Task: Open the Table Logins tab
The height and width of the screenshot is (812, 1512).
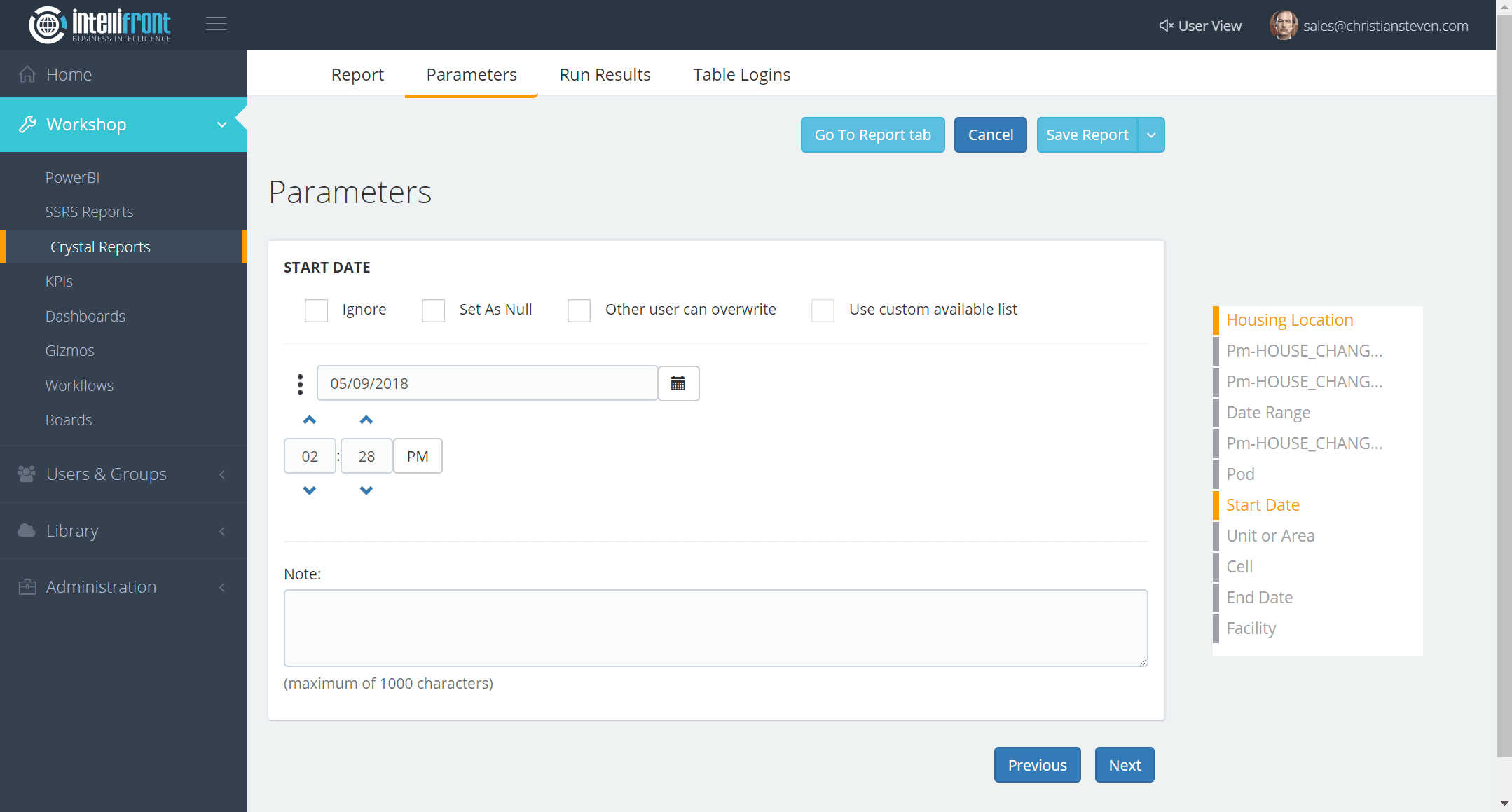Action: click(742, 74)
